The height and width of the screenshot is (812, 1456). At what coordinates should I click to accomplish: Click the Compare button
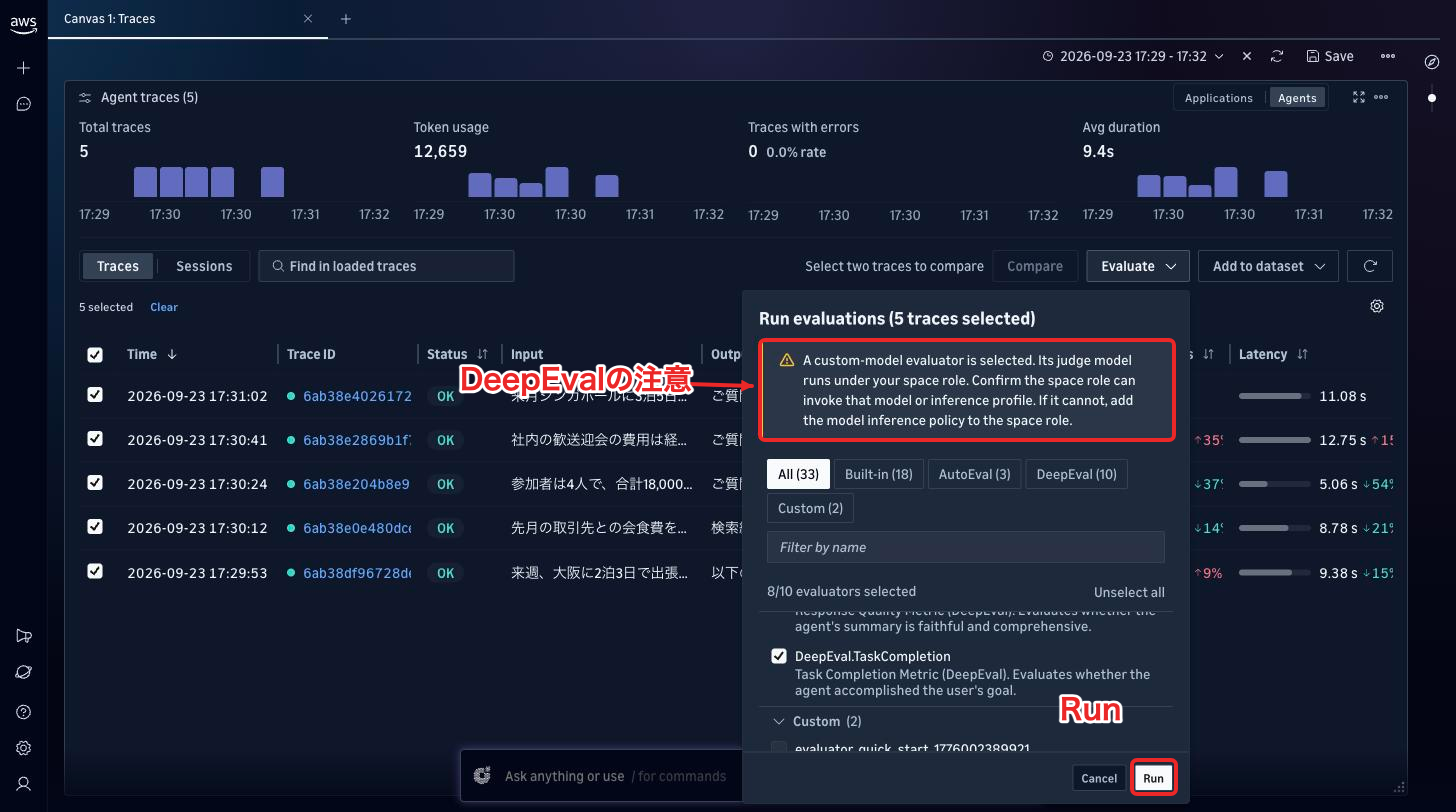click(1035, 266)
